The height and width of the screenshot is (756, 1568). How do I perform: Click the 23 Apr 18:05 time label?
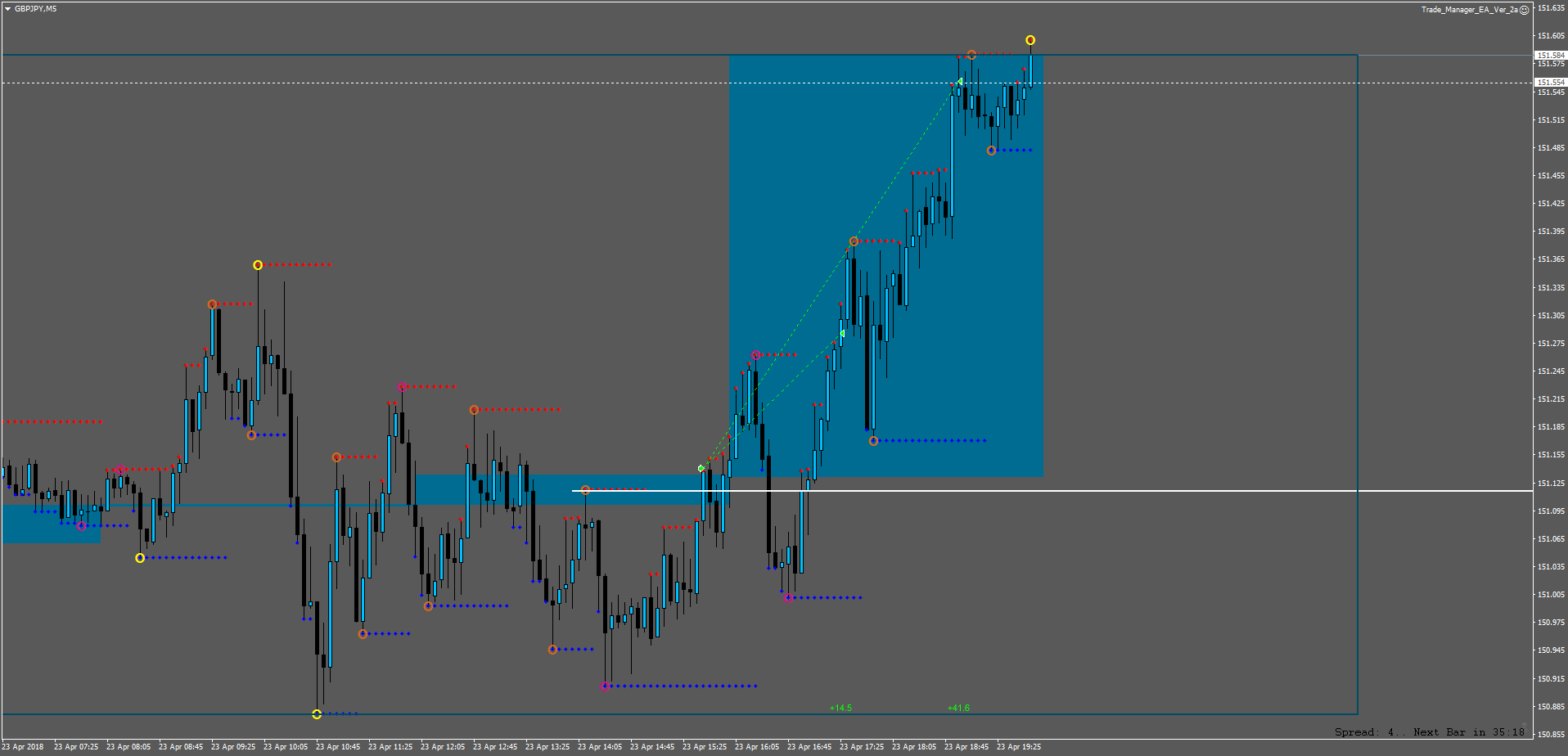914,747
